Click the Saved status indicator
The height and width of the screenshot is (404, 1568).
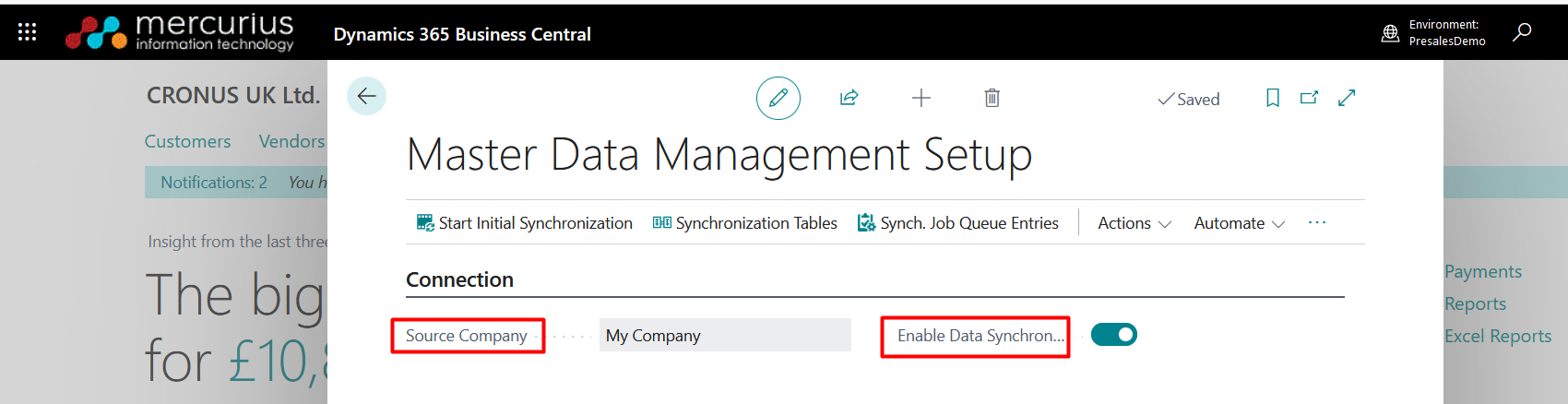coord(1189,100)
